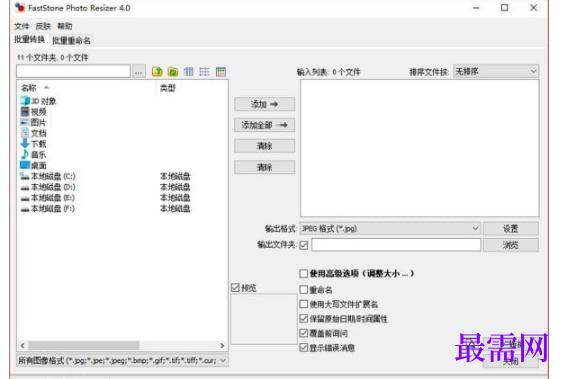Image resolution: width=567 pixels, height=379 pixels.
Task: Uncheck 覆盖前询问 option
Action: [x=304, y=333]
